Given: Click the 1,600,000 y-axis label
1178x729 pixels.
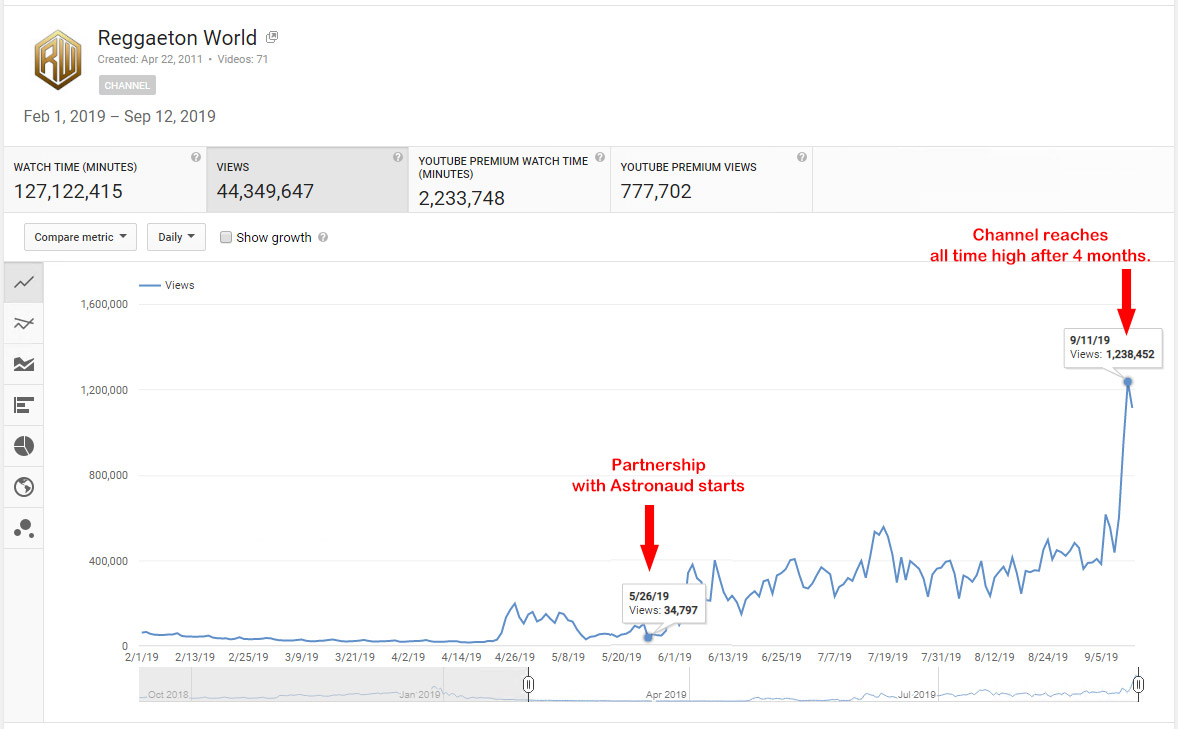Looking at the screenshot, I should click(x=104, y=304).
